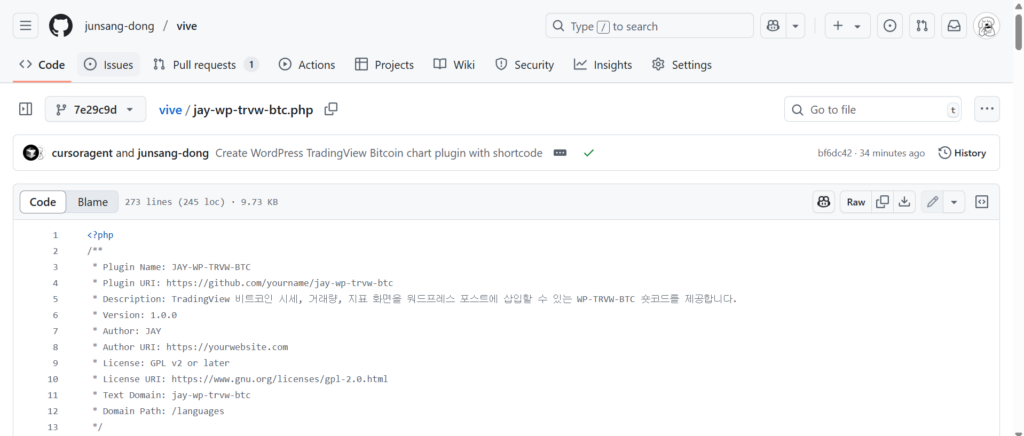The height and width of the screenshot is (436, 1024).
Task: Open junsang-dong link in commit row
Action: point(173,153)
